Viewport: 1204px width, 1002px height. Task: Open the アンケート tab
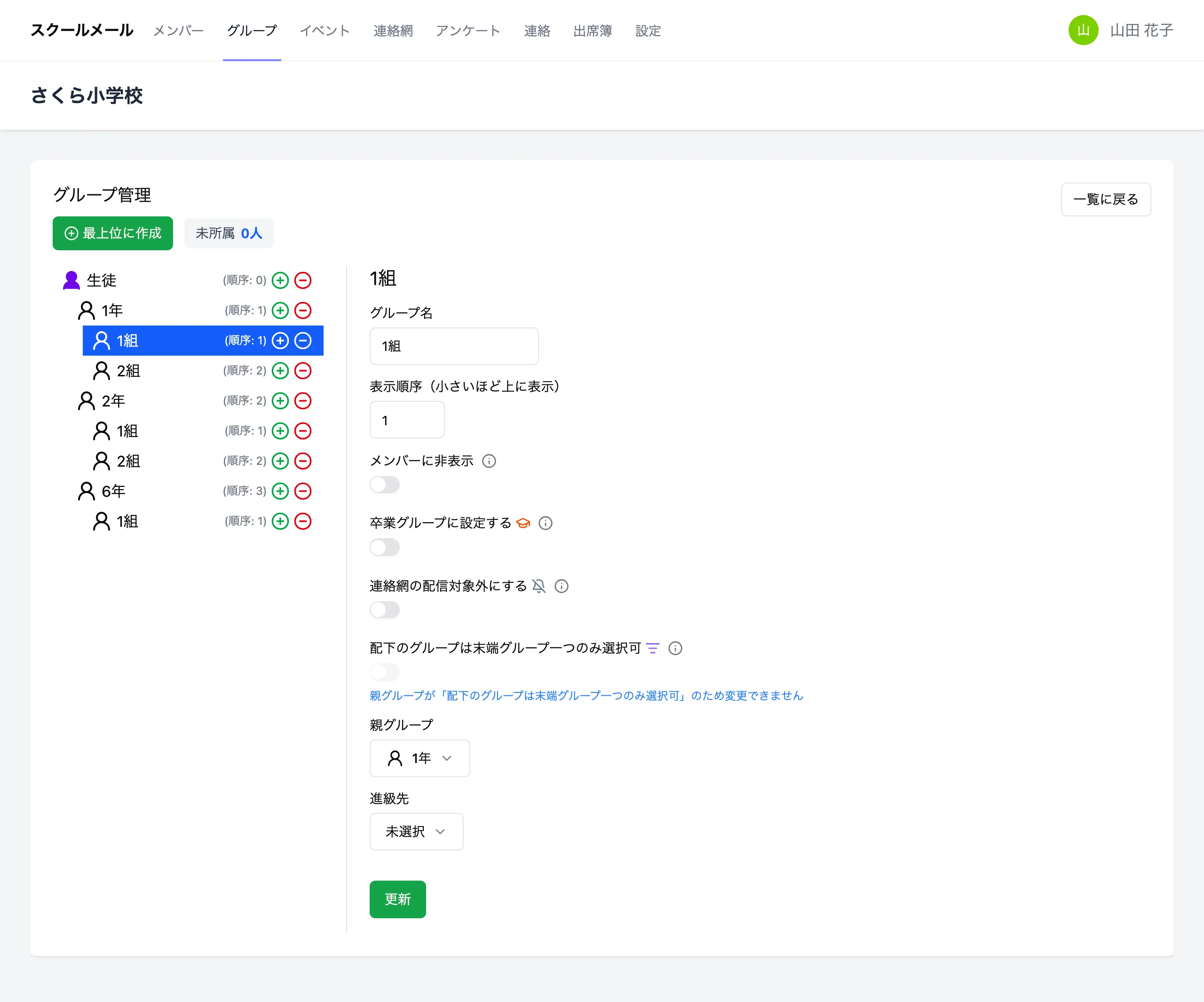pos(468,31)
